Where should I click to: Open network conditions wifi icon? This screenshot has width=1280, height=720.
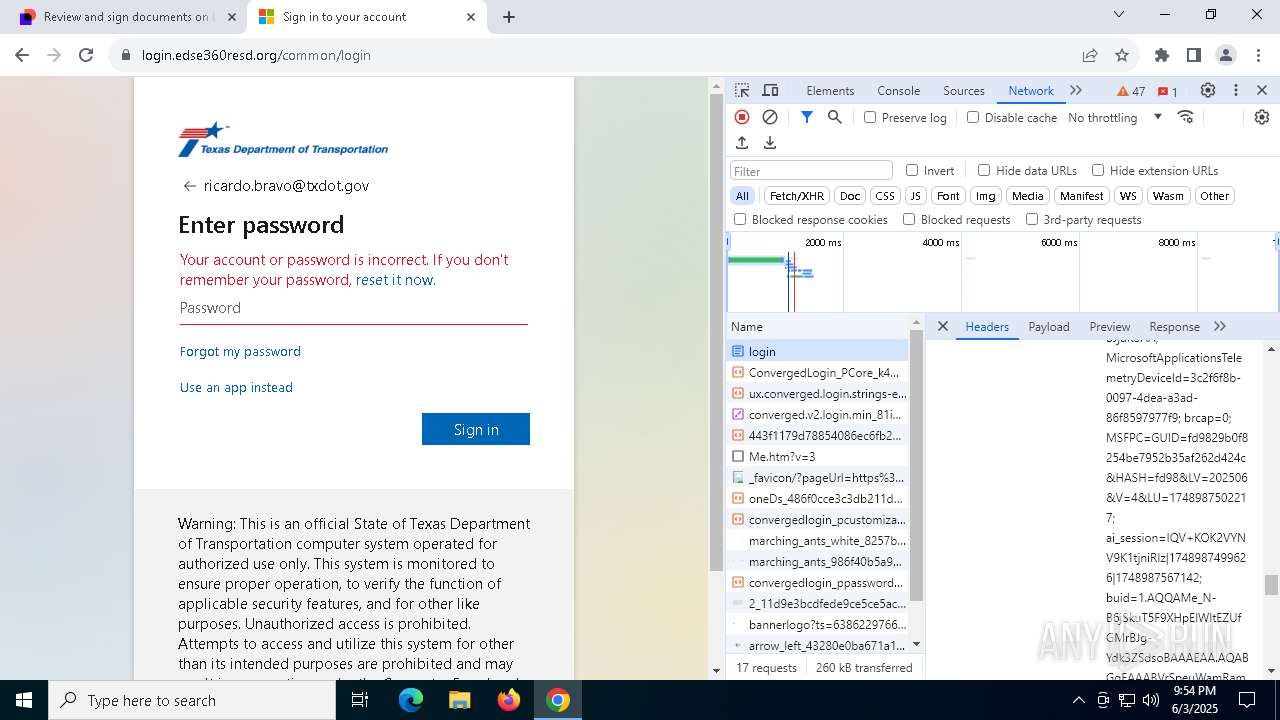click(x=1186, y=117)
